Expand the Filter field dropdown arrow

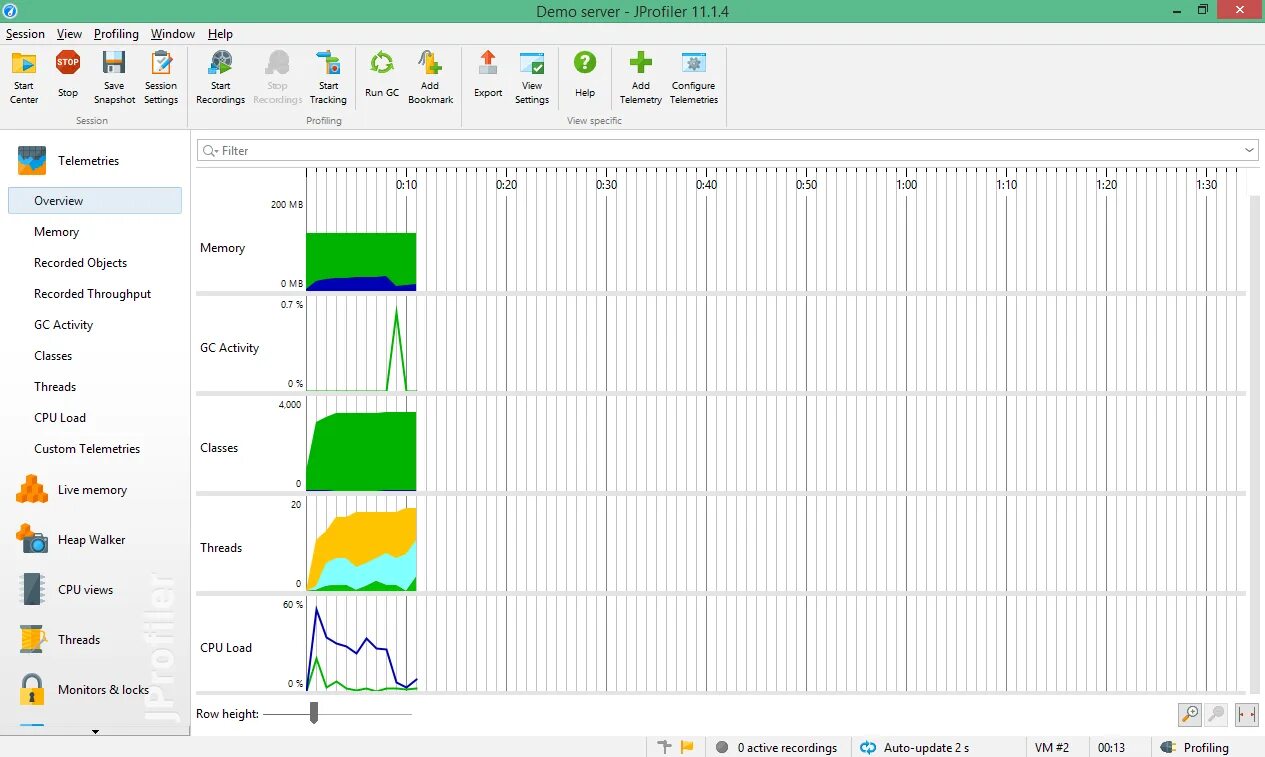(x=1249, y=150)
